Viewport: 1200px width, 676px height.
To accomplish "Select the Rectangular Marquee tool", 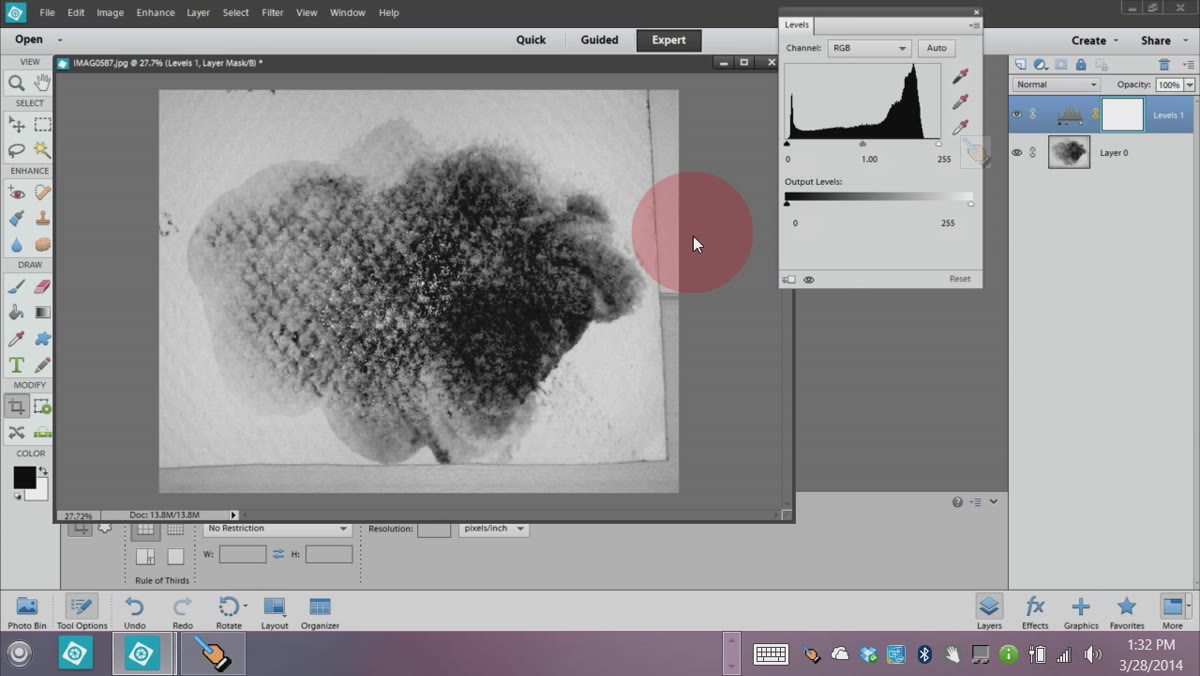I will click(42, 124).
